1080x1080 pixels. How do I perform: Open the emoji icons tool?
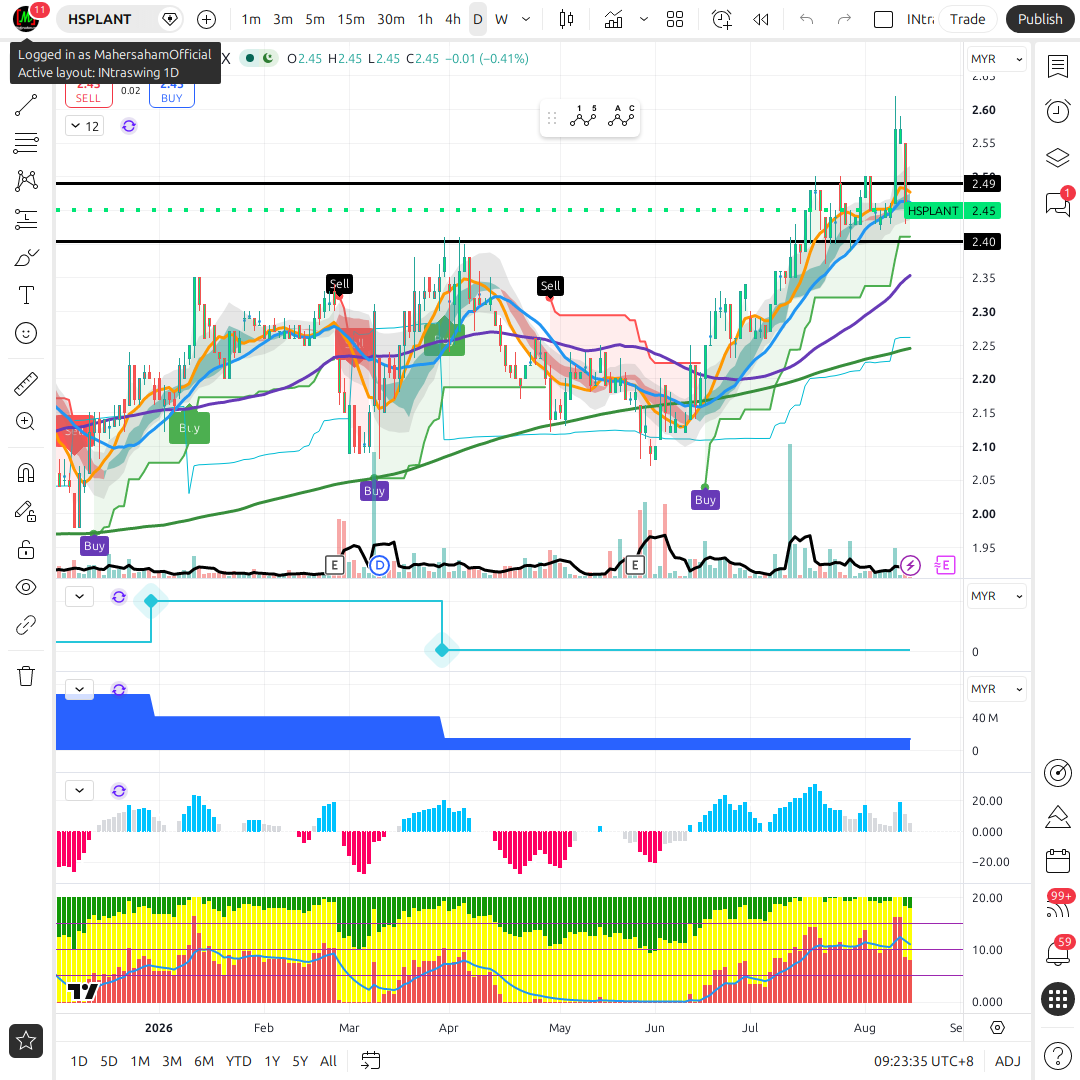point(26,333)
